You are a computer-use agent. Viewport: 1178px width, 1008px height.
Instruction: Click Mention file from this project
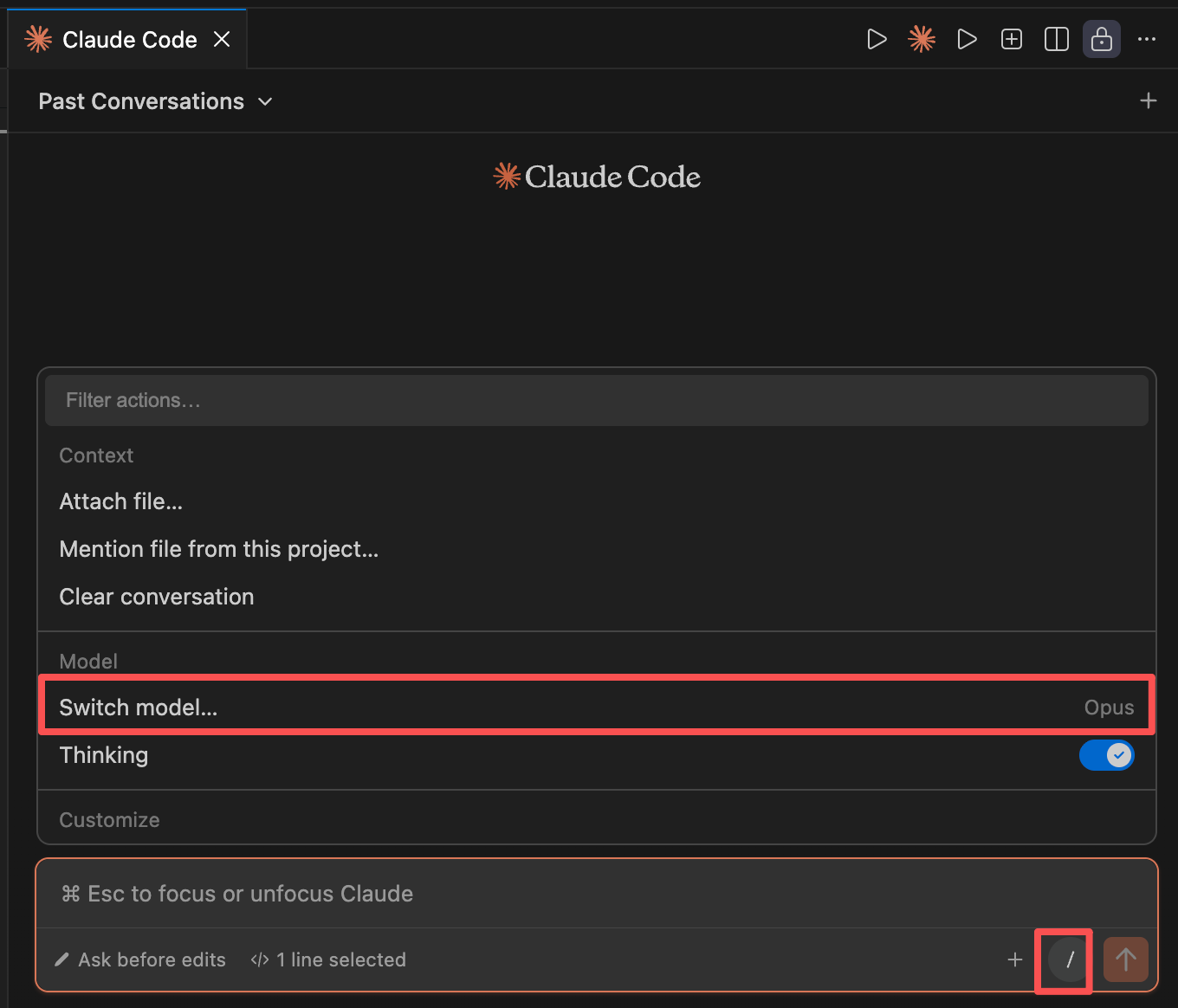pyautogui.click(x=218, y=548)
